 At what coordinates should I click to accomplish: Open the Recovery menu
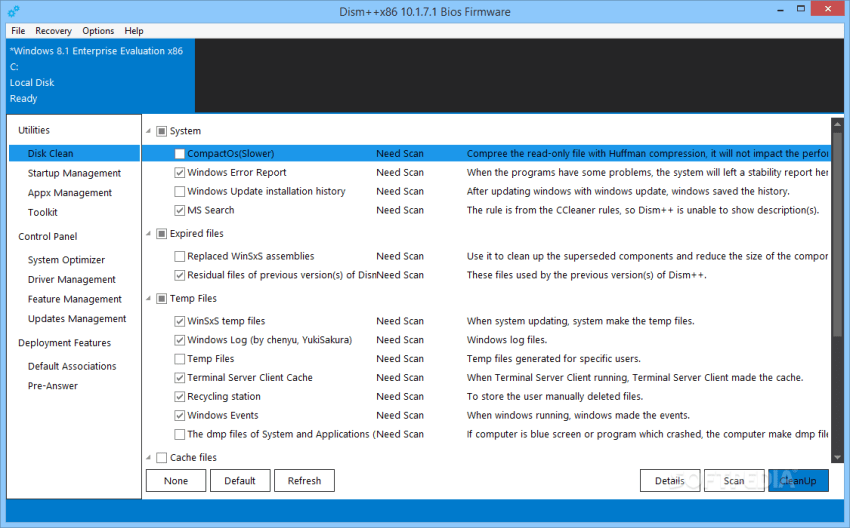point(53,31)
